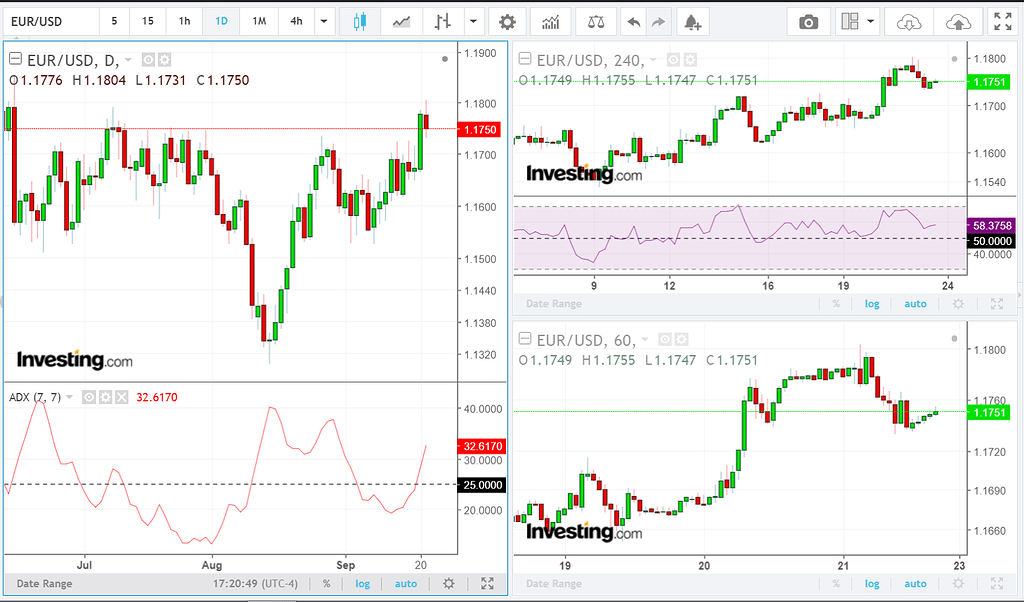Load a layout via the cloud download icon

908,21
